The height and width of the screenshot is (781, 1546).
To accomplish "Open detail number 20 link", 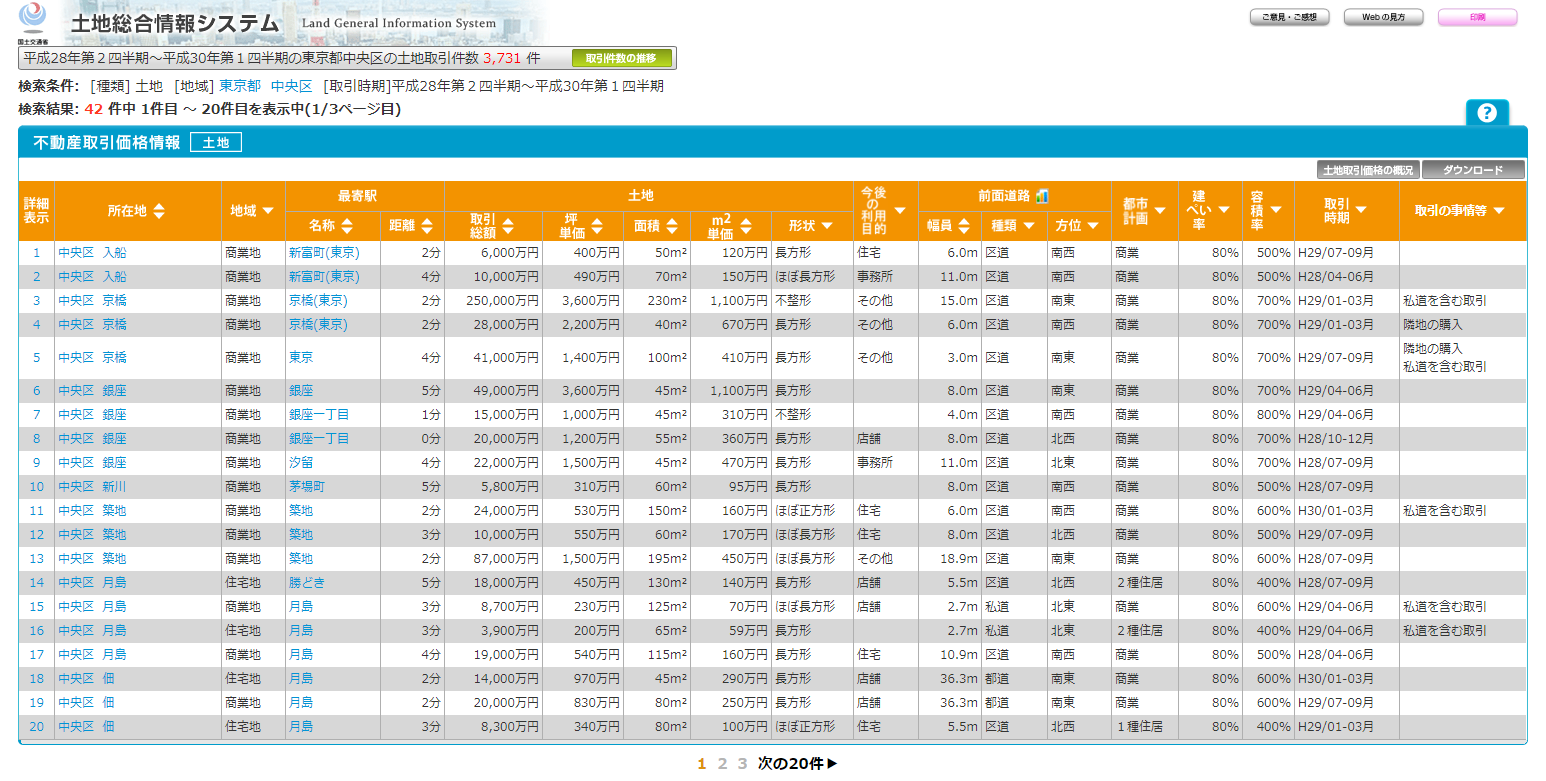I will tap(37, 727).
